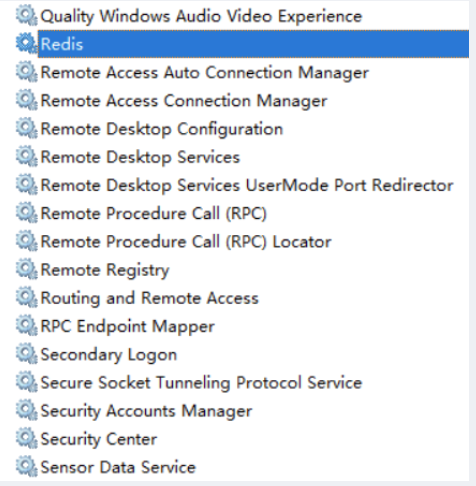
Task: Select Remote Desktop Services UserMode Port Redirector
Action: [x=247, y=185]
